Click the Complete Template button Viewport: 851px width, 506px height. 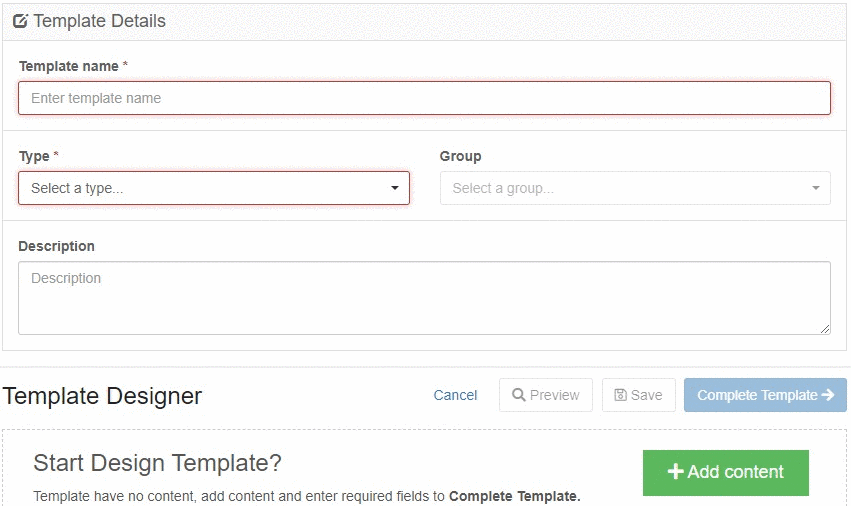(764, 395)
